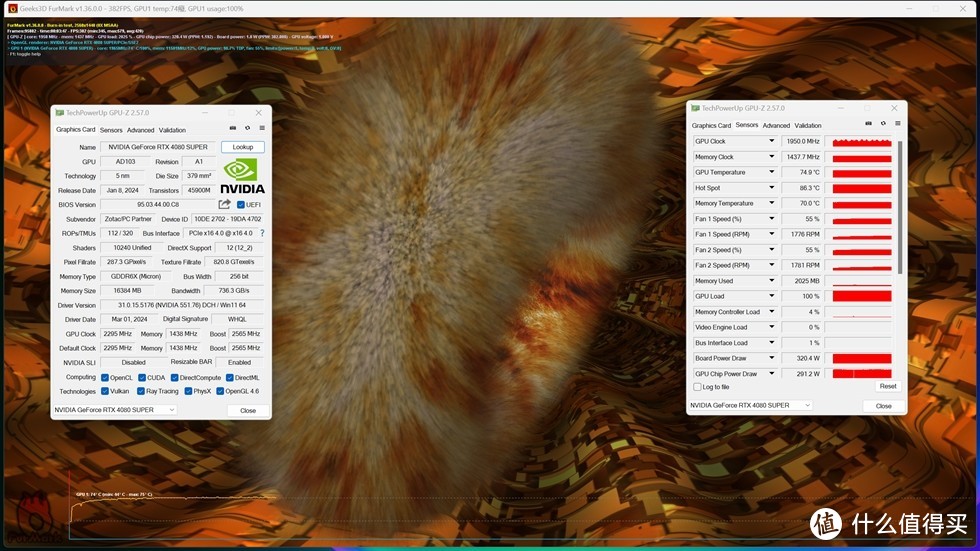Viewport: 980px width, 551px height.
Task: Toggle the CUDA checkbox
Action: (142, 378)
